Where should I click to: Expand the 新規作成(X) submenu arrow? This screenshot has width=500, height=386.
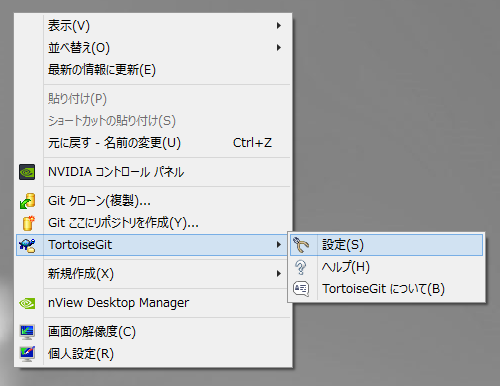(279, 274)
